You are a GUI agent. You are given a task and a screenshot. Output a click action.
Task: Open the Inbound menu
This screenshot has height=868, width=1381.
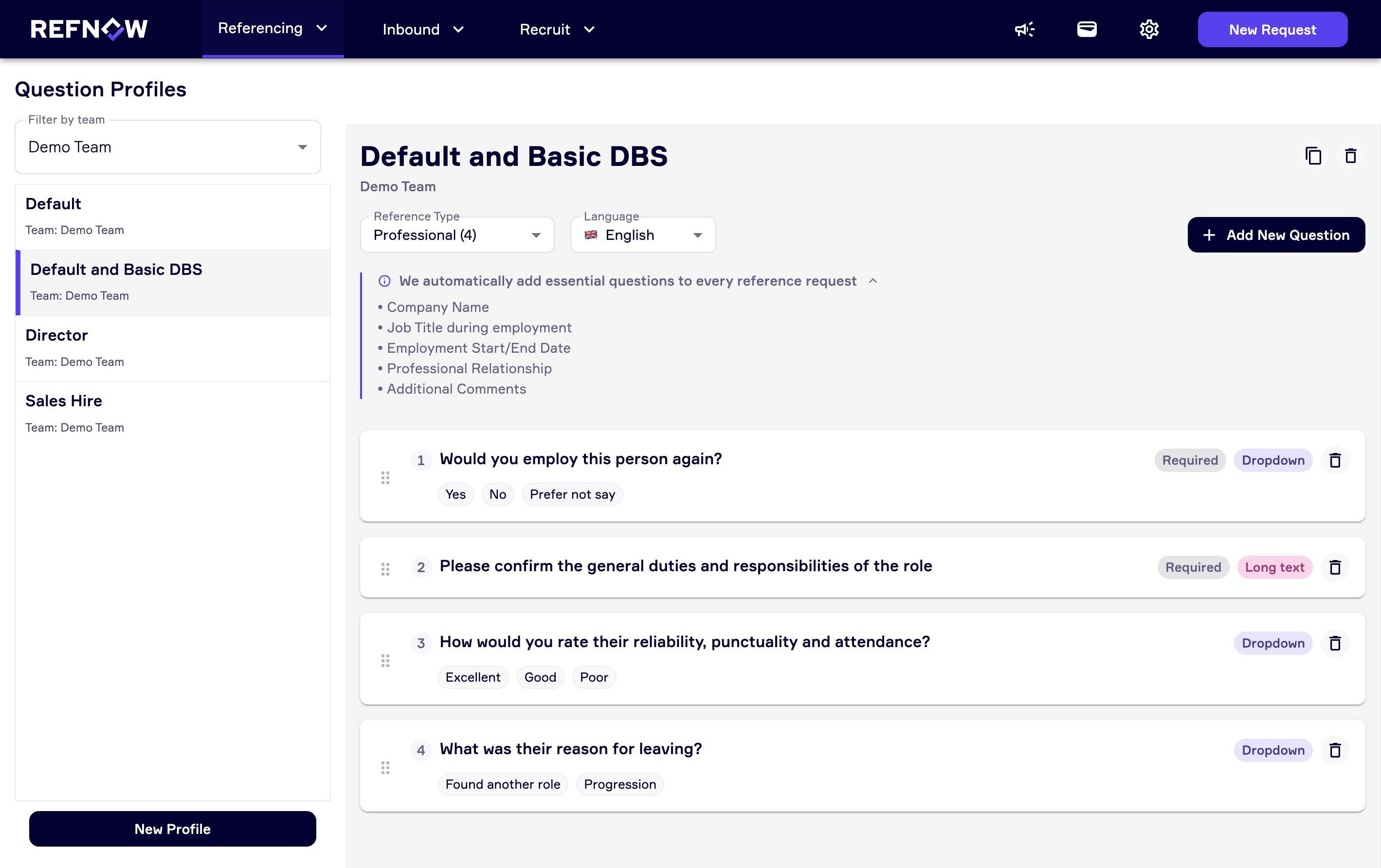pyautogui.click(x=423, y=29)
